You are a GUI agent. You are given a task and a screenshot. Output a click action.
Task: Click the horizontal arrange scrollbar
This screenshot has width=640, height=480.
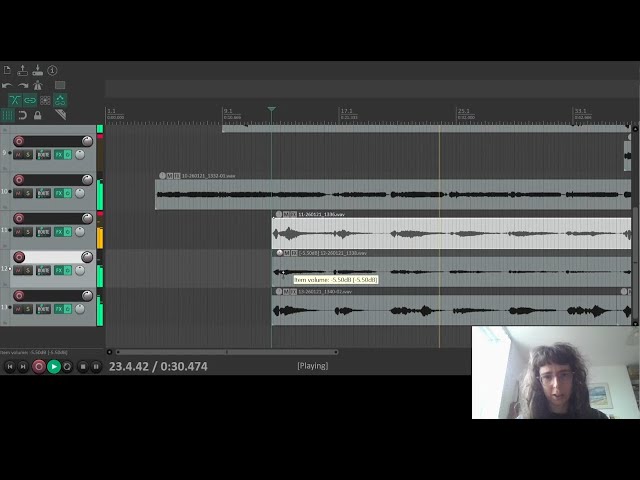[227, 352]
